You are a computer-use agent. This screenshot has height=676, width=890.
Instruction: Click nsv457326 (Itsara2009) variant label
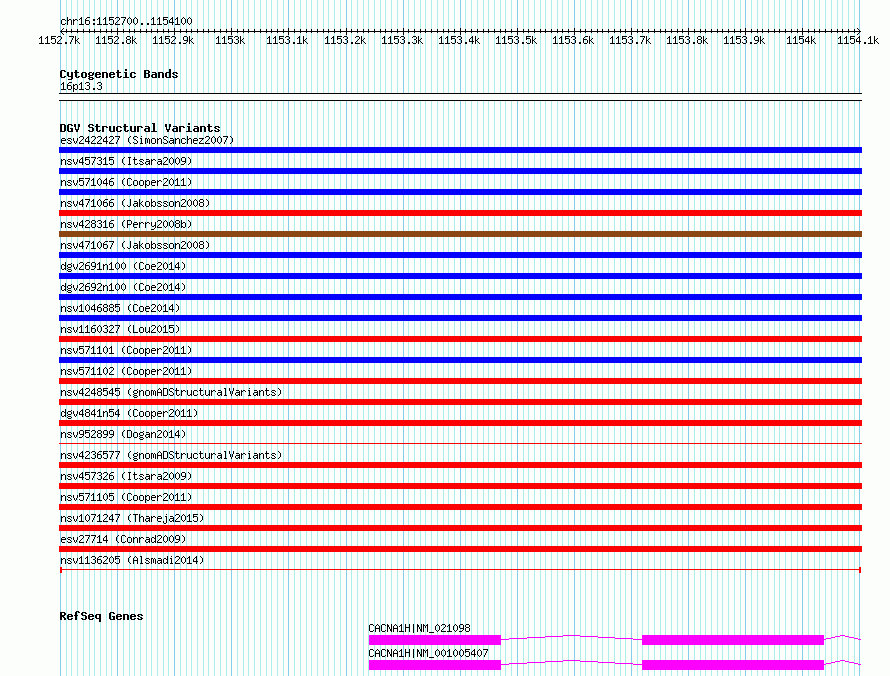point(126,476)
